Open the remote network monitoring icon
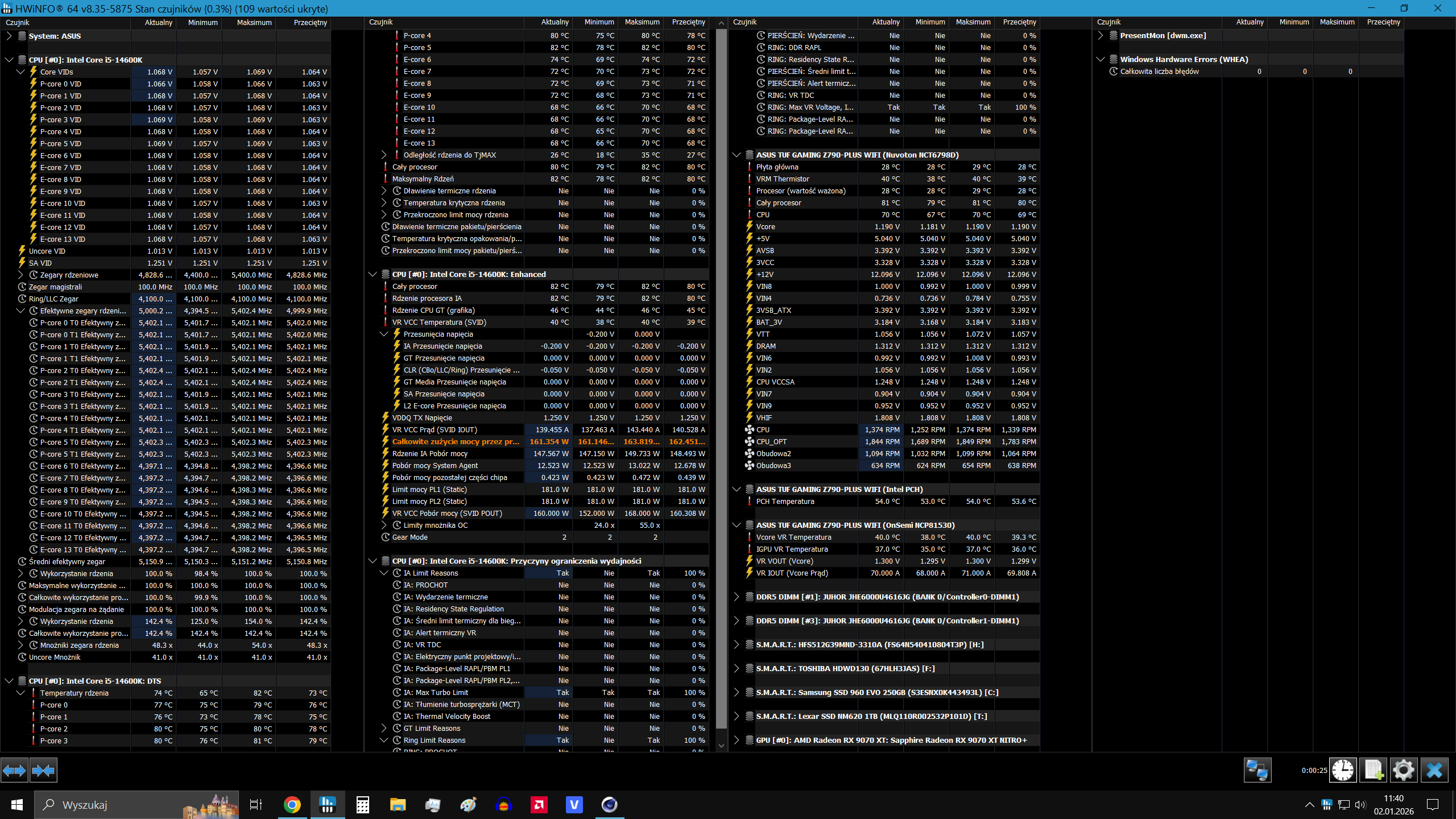Screen dimensions: 1456x819 tap(1256, 771)
